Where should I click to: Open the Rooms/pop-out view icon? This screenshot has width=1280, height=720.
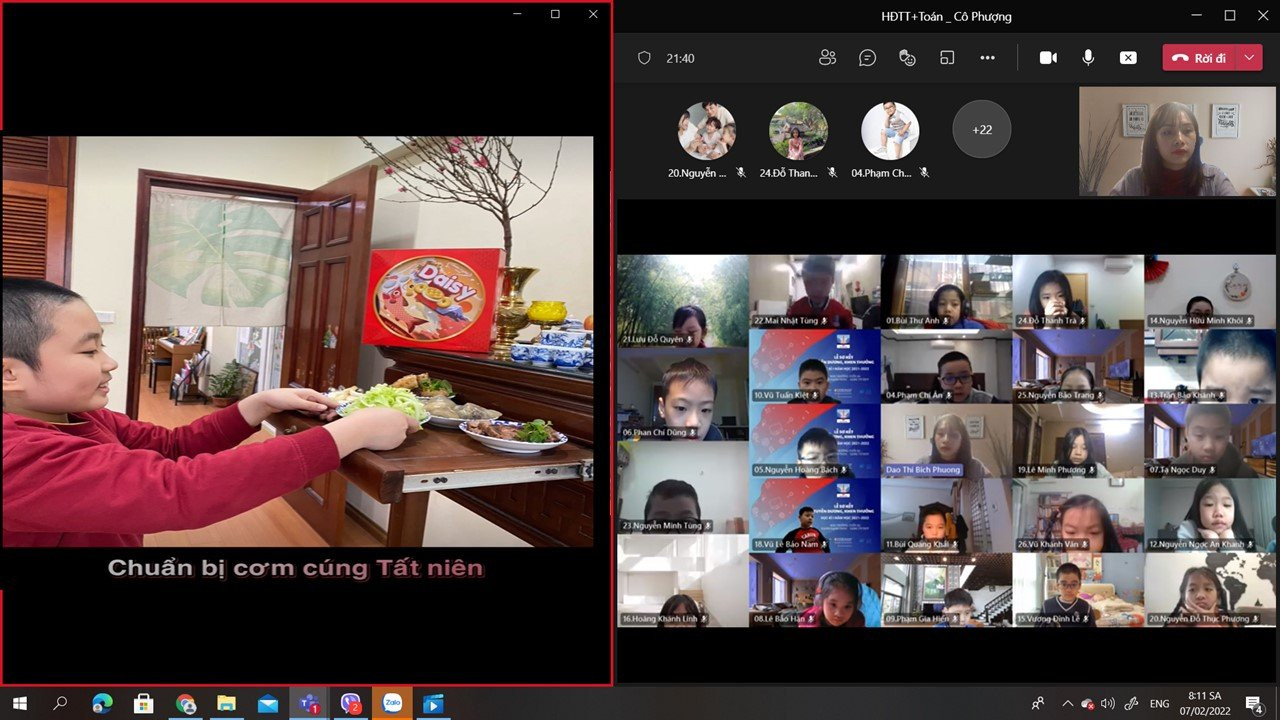point(947,58)
